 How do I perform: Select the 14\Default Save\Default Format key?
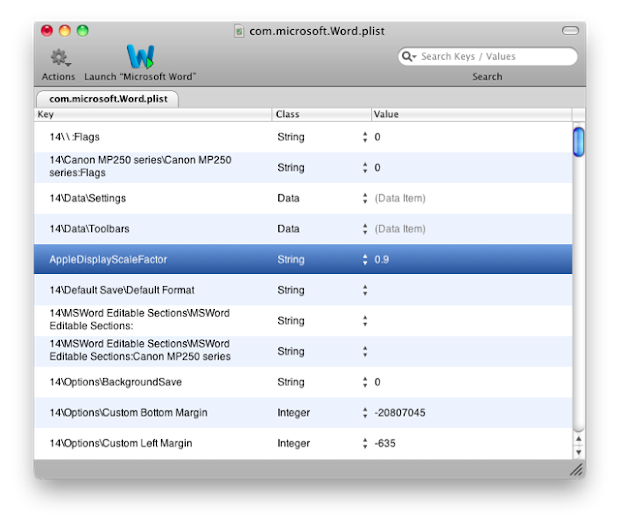pos(122,290)
